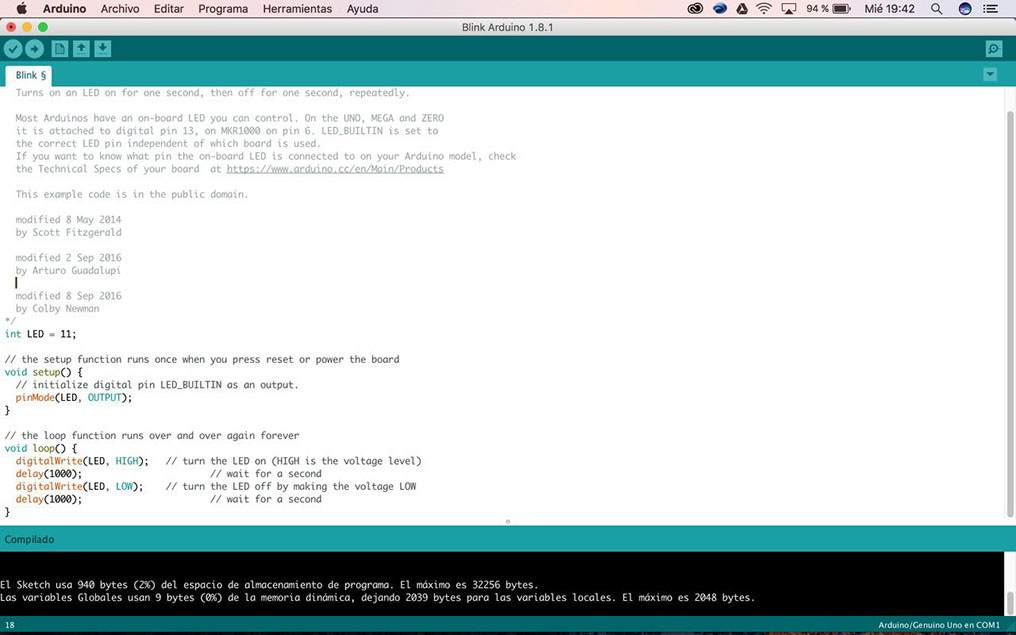The height and width of the screenshot is (635, 1016).
Task: Click the Creative Cloud menu bar icon
Action: pyautogui.click(x=695, y=8)
